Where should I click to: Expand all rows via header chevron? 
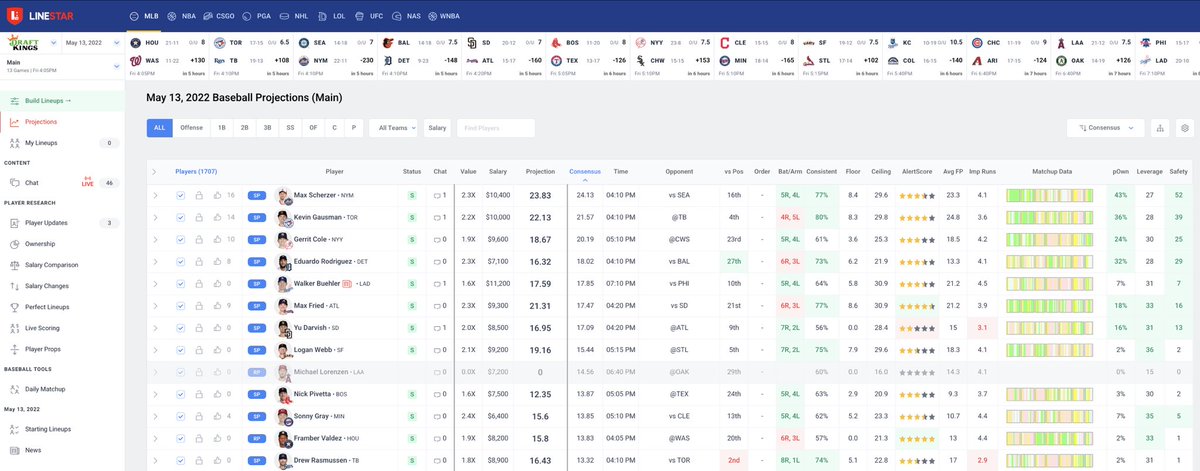coord(155,172)
